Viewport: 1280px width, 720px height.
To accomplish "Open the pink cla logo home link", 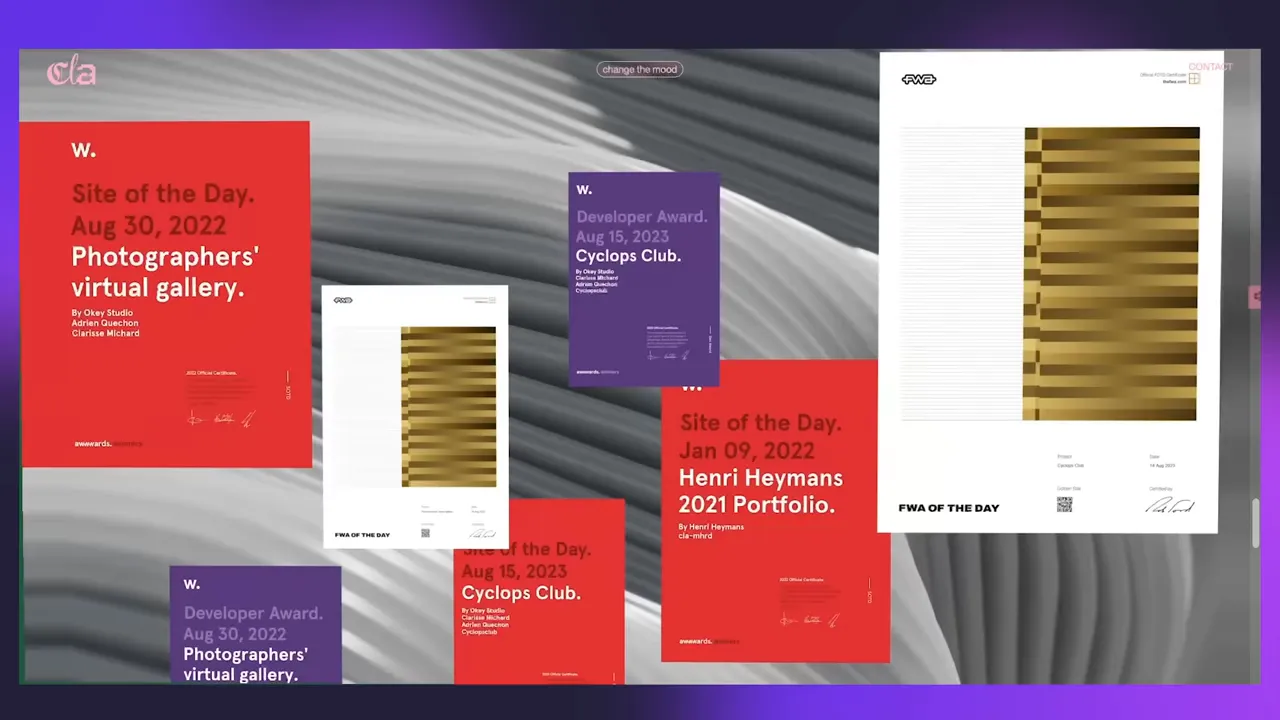I will [71, 72].
